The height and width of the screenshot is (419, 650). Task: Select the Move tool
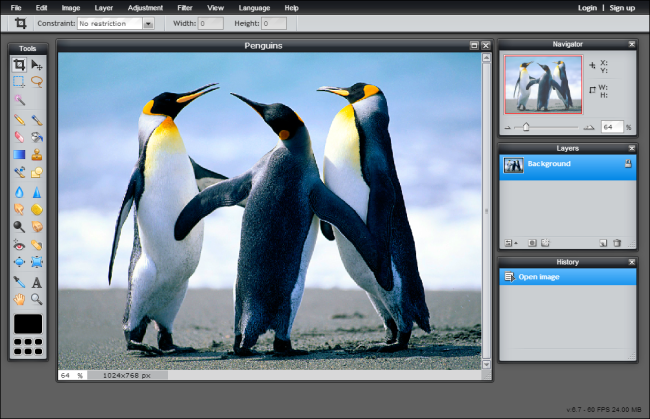[37, 64]
